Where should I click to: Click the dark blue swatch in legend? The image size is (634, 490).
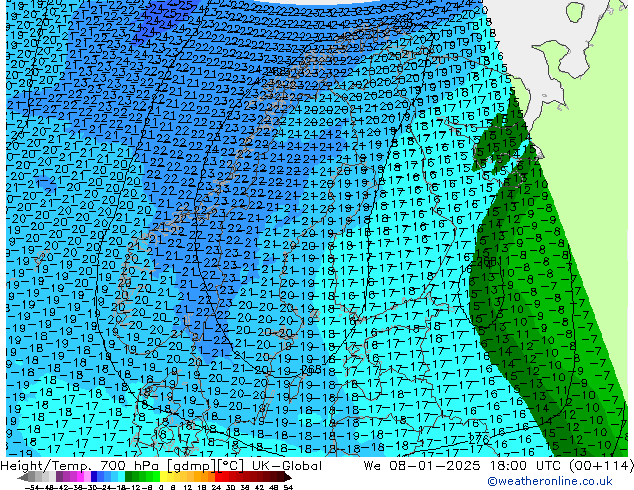(94, 477)
